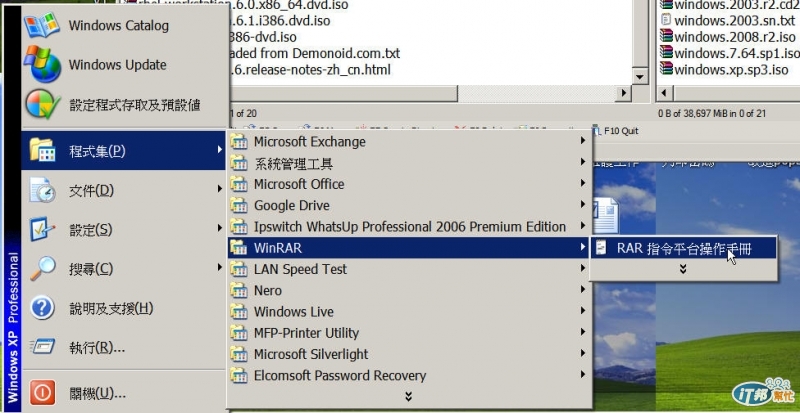800x413 pixels.
Task: Open 搜尋(C) submenu
Action: point(124,269)
